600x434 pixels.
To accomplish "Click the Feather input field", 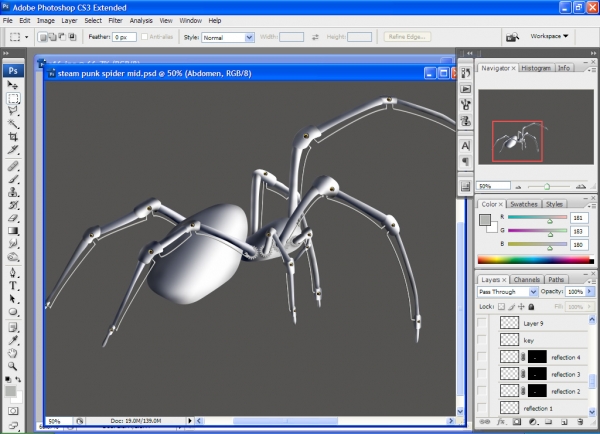I will [x=124, y=37].
